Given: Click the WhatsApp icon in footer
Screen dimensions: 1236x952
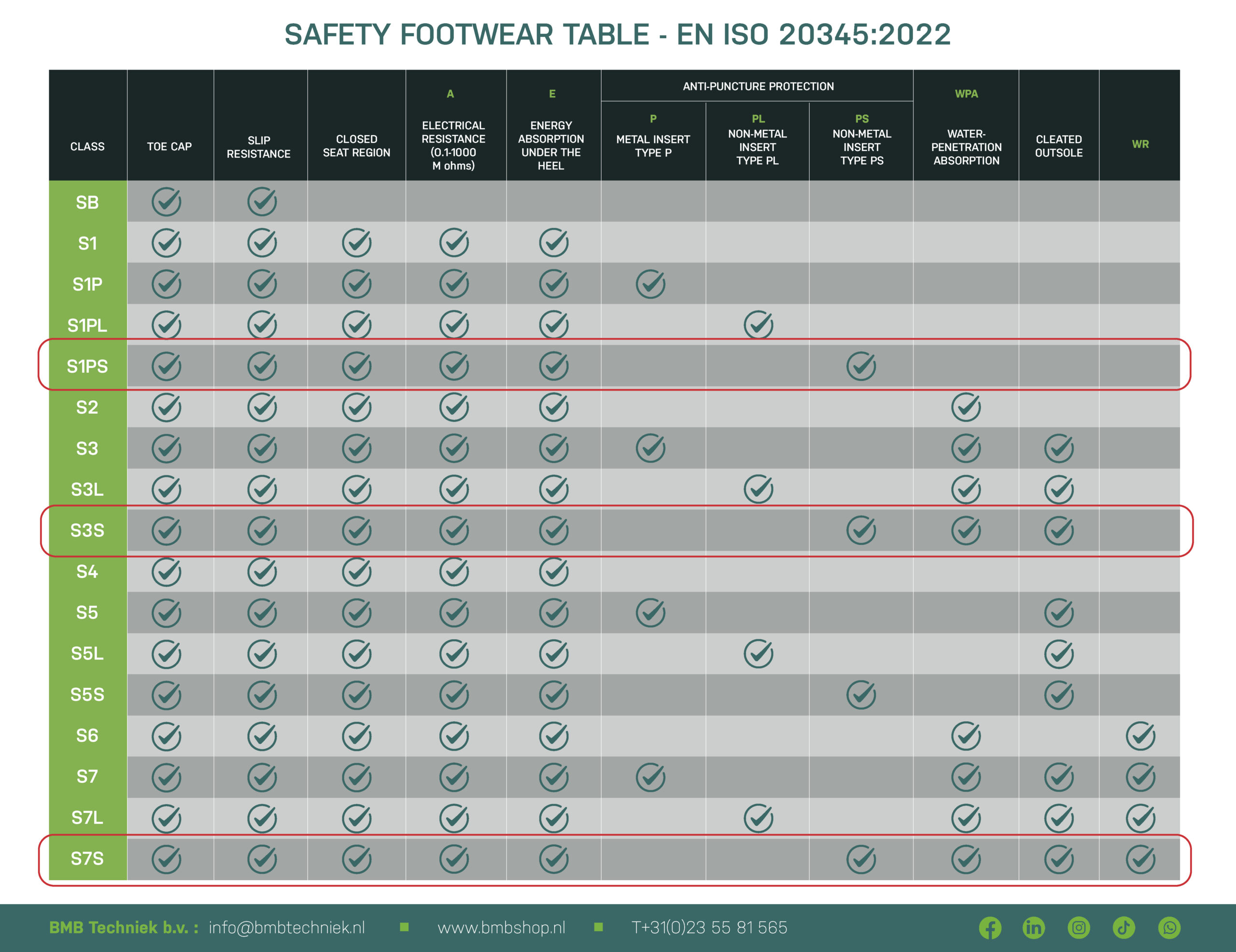Looking at the screenshot, I should [x=1169, y=928].
